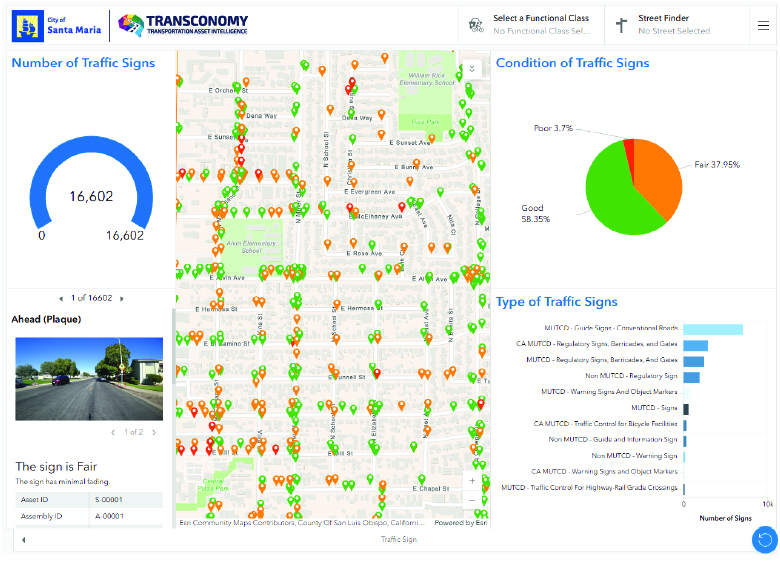Zoom out on the map

point(472,499)
